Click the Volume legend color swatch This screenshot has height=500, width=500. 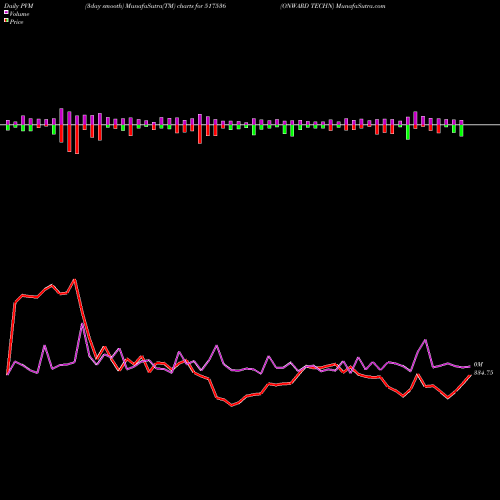(6, 13)
